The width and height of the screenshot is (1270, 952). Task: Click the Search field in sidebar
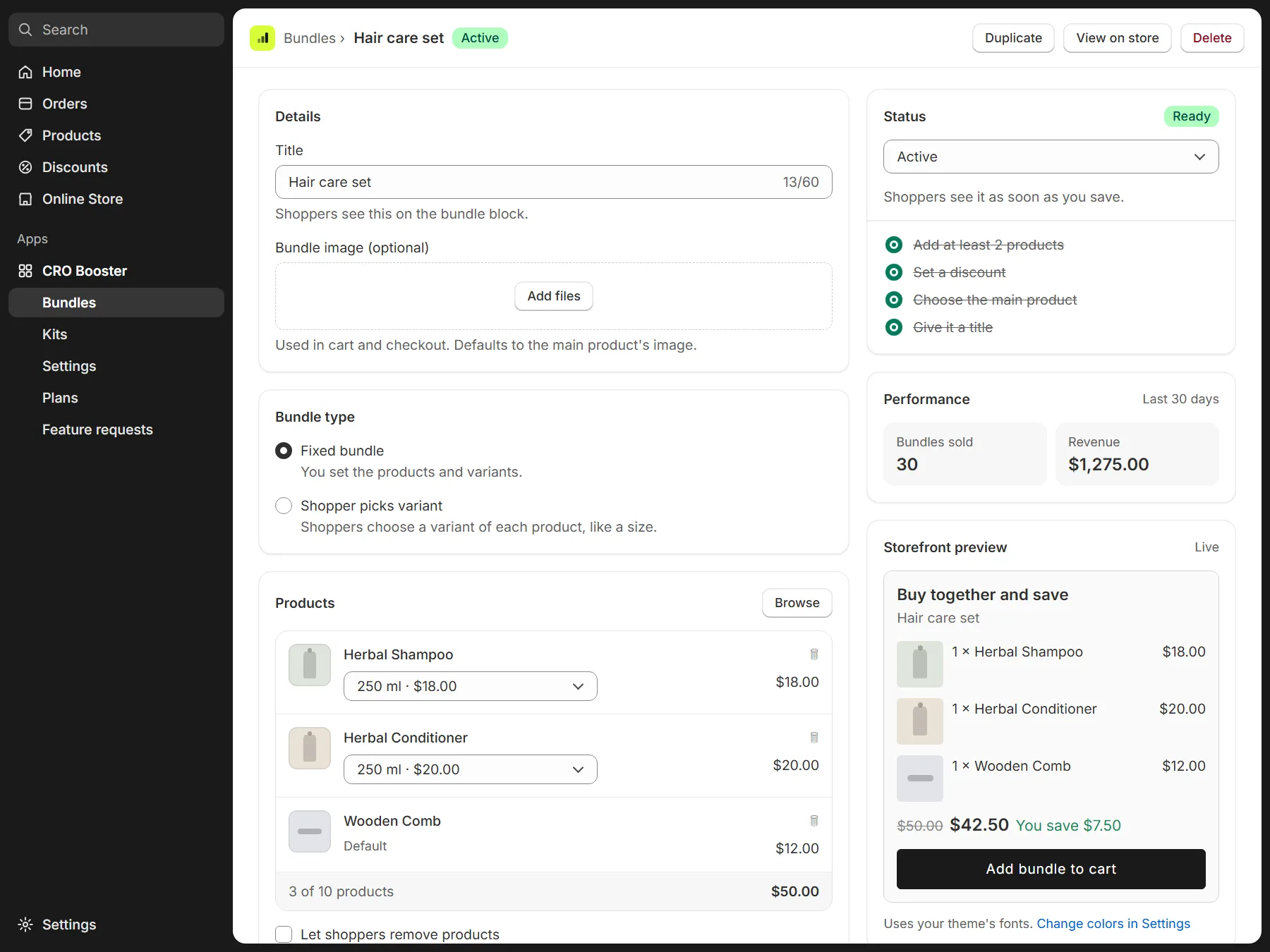[116, 30]
